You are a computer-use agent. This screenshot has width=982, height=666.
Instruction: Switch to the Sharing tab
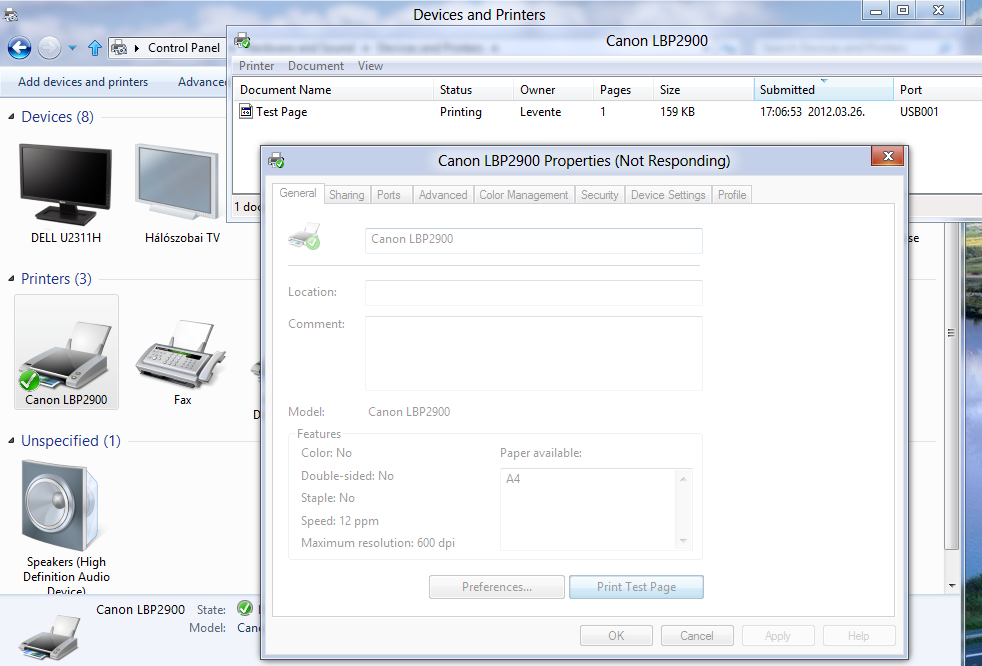pyautogui.click(x=346, y=195)
